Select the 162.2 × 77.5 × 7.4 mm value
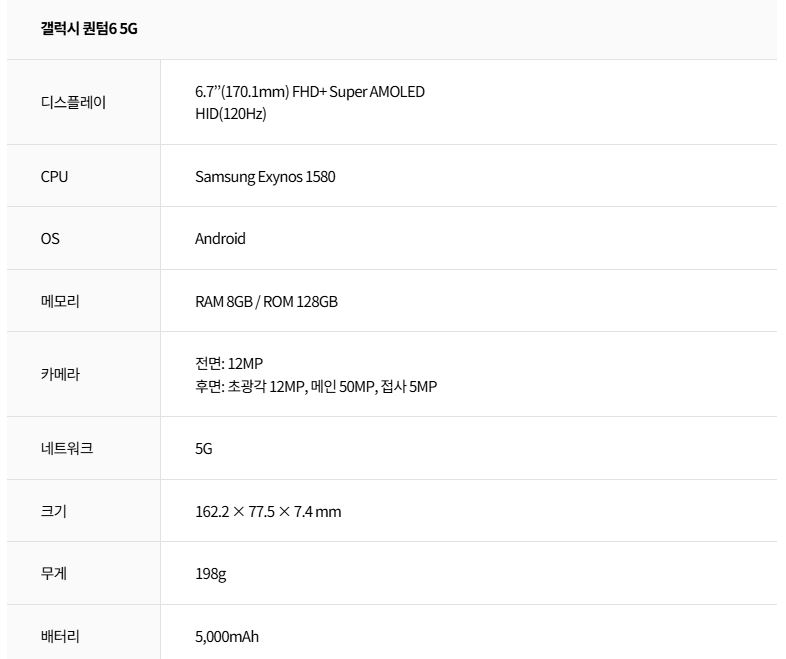Viewport: 786px width, 659px height. 267,512
